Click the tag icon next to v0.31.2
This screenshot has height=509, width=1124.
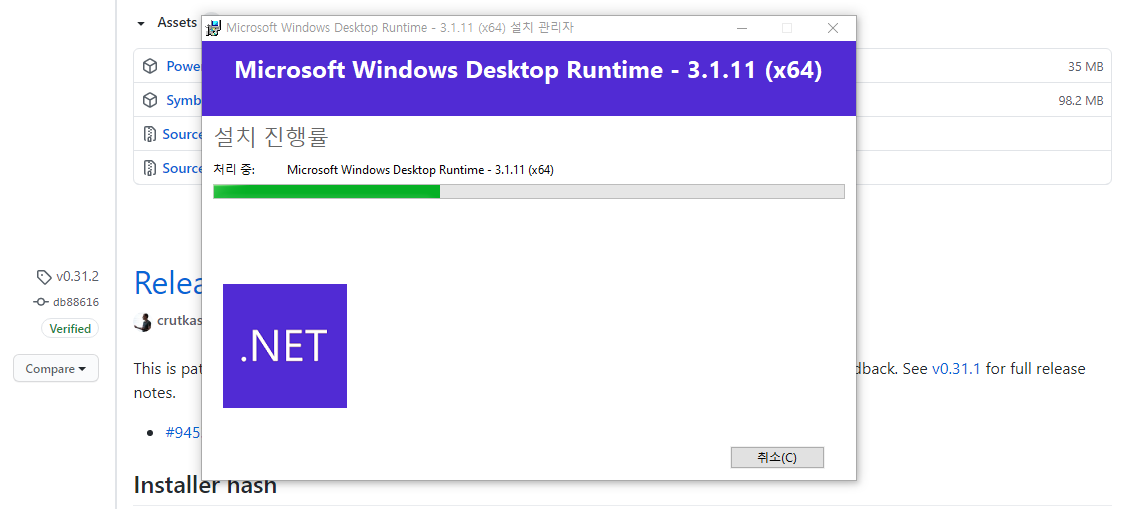pos(44,277)
